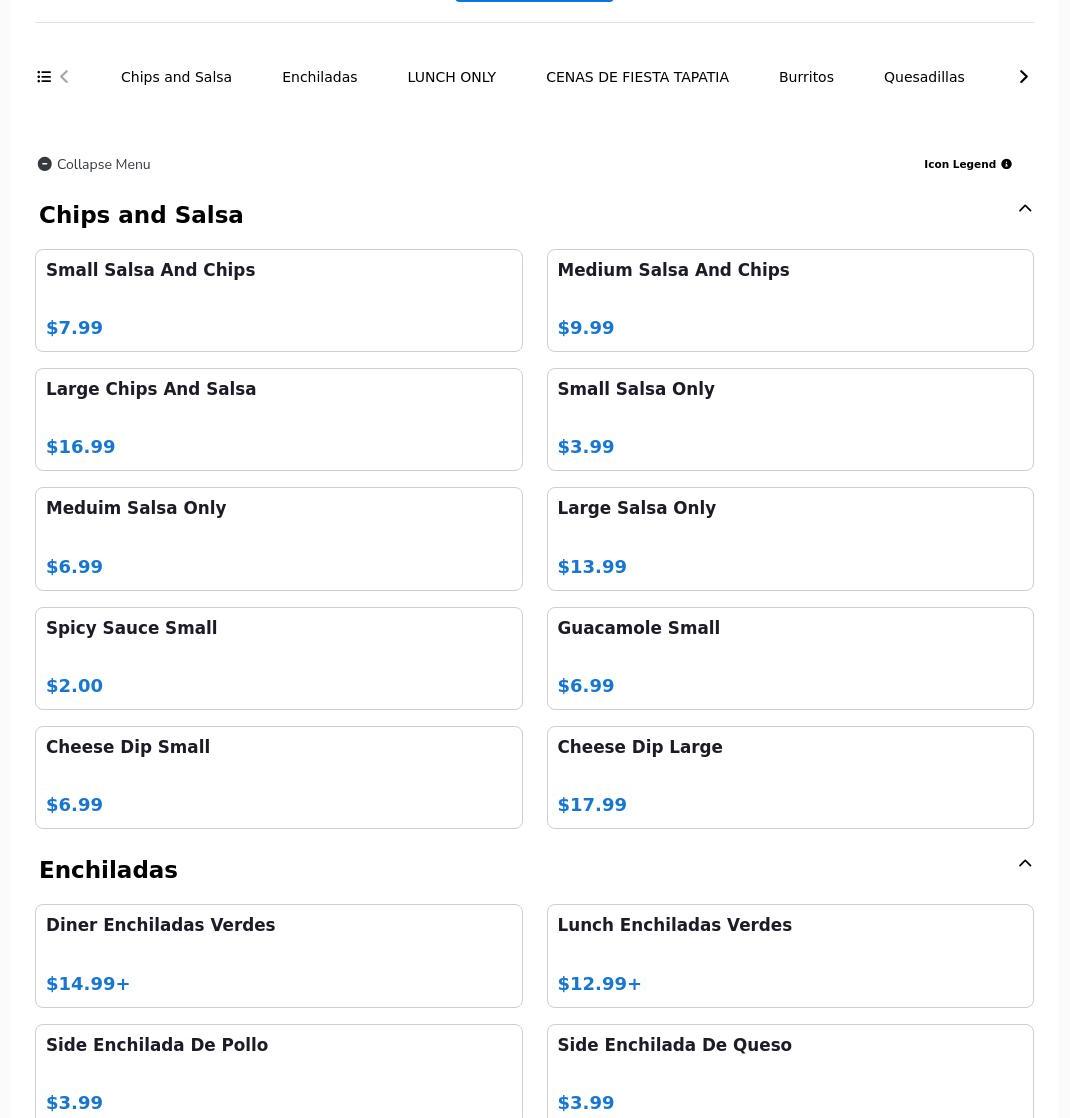Click the Collapse Menu minus icon
The width and height of the screenshot is (1070, 1118).
(x=45, y=164)
